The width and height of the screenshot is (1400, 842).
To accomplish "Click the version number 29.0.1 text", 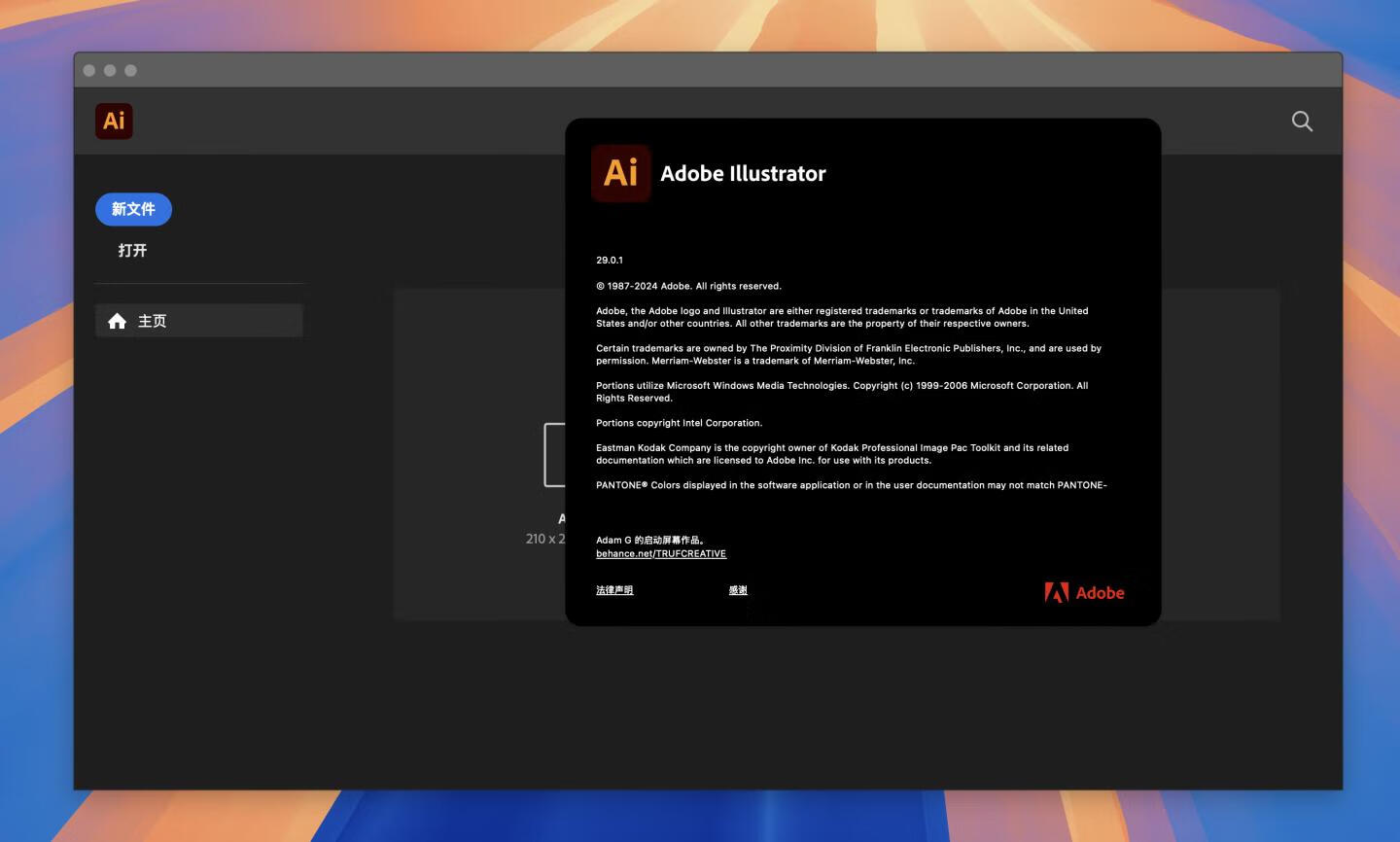I will pos(610,261).
